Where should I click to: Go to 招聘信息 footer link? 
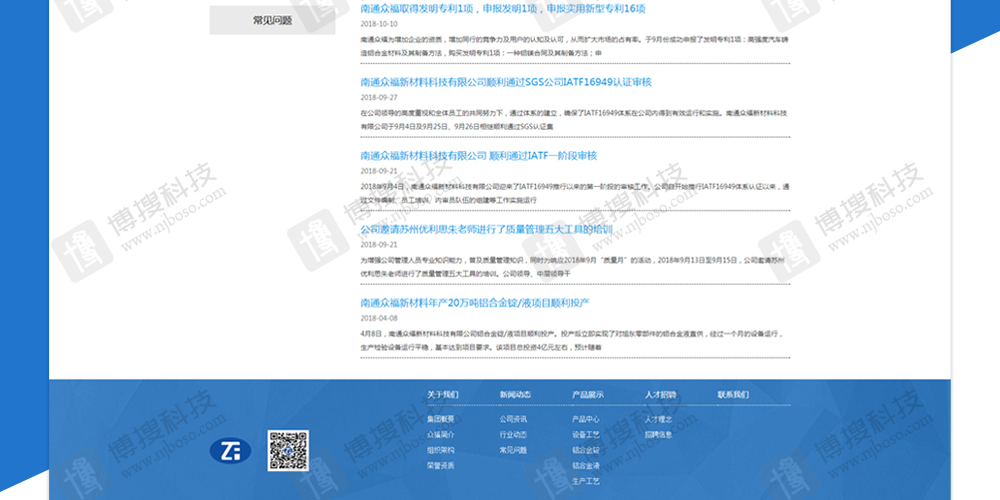pos(659,435)
